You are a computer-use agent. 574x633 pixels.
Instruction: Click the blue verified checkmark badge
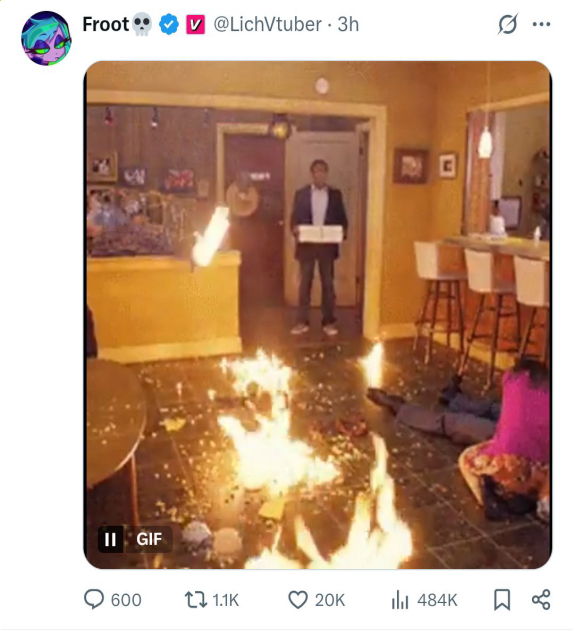tap(169, 25)
